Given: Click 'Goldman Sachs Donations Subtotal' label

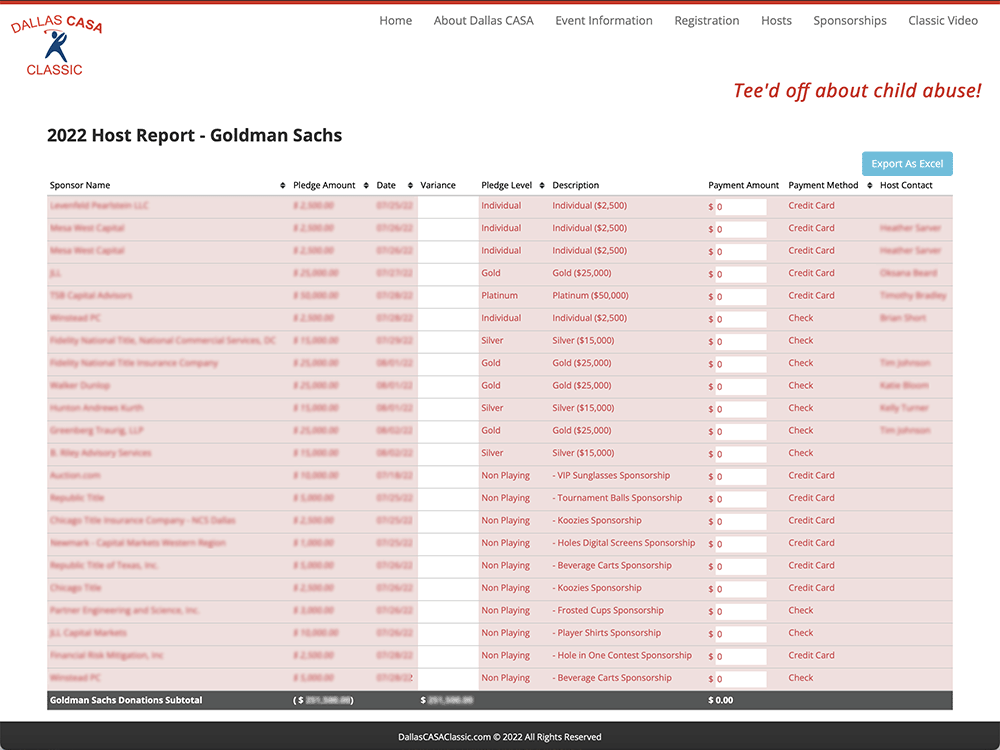Looking at the screenshot, I should pos(126,700).
